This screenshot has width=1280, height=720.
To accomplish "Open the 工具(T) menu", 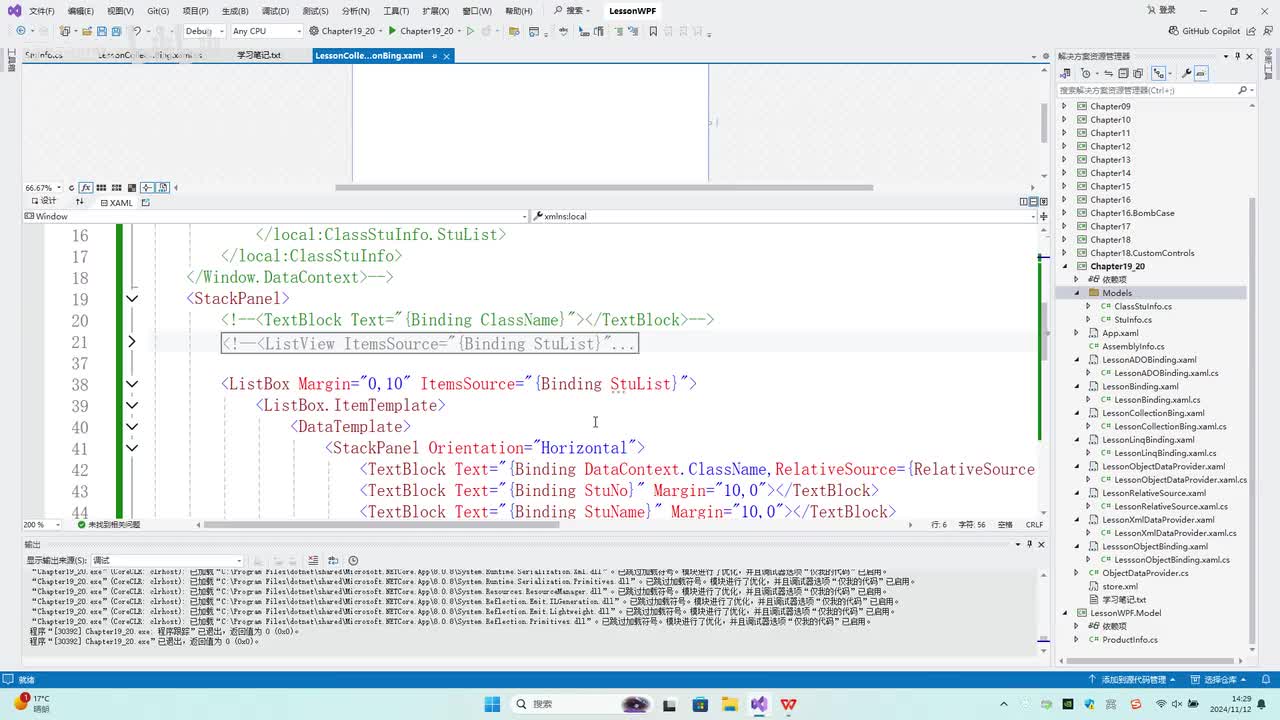I will point(396,11).
